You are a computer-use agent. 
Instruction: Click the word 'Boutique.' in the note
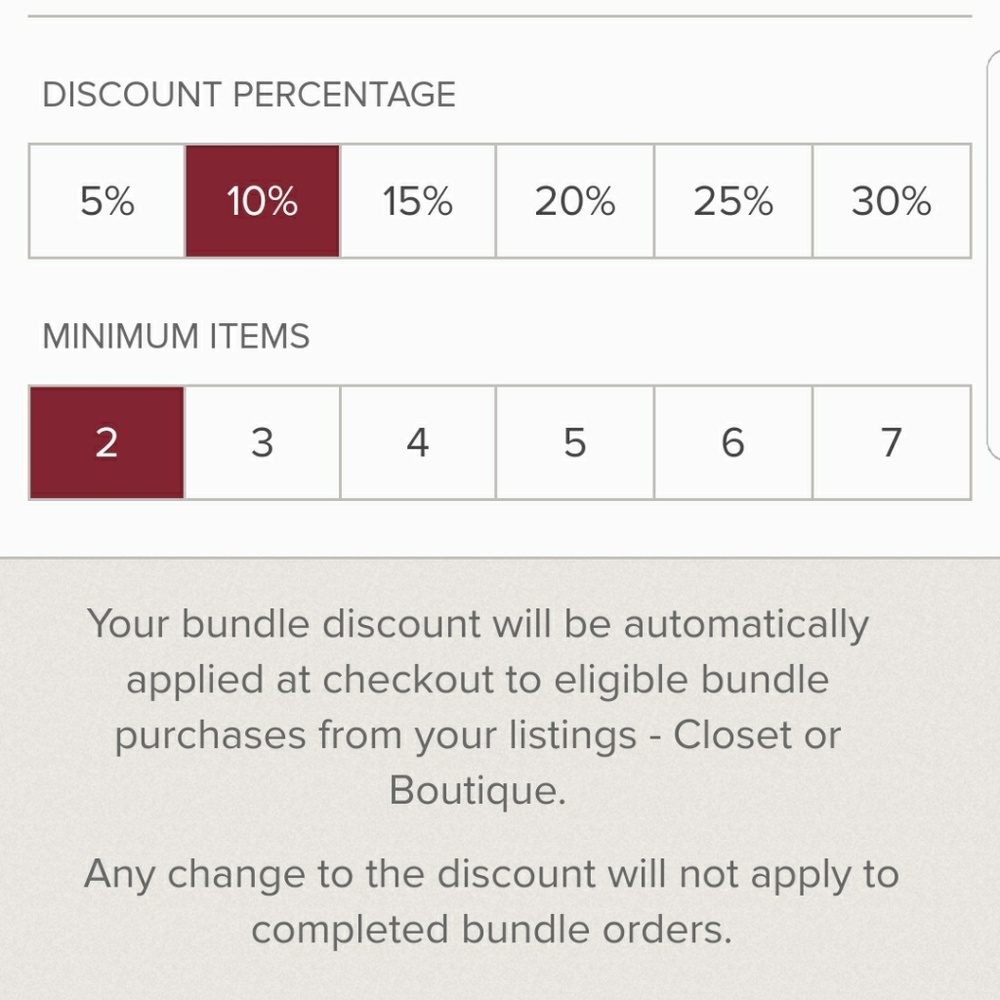478,790
